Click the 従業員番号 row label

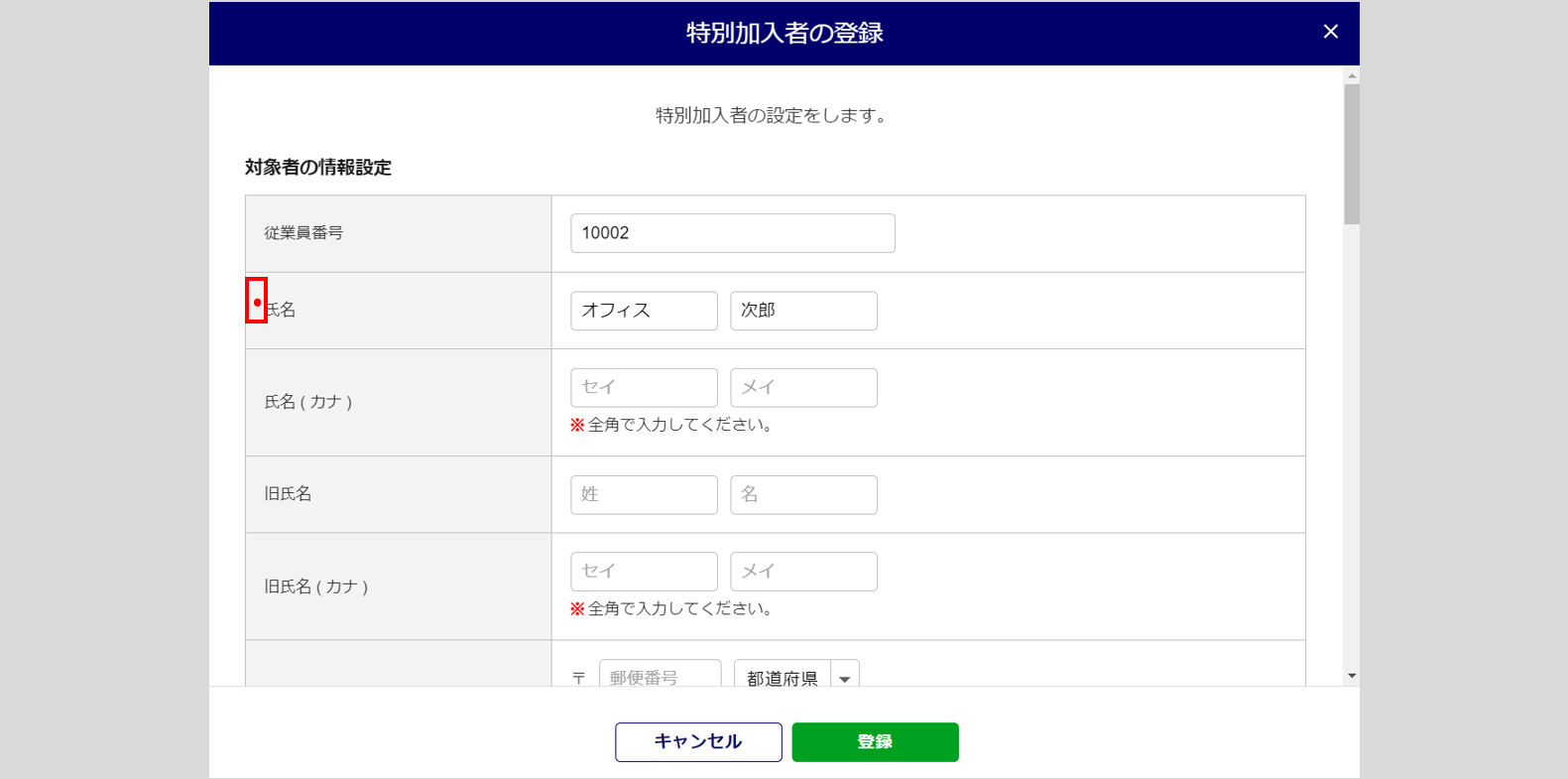click(303, 233)
